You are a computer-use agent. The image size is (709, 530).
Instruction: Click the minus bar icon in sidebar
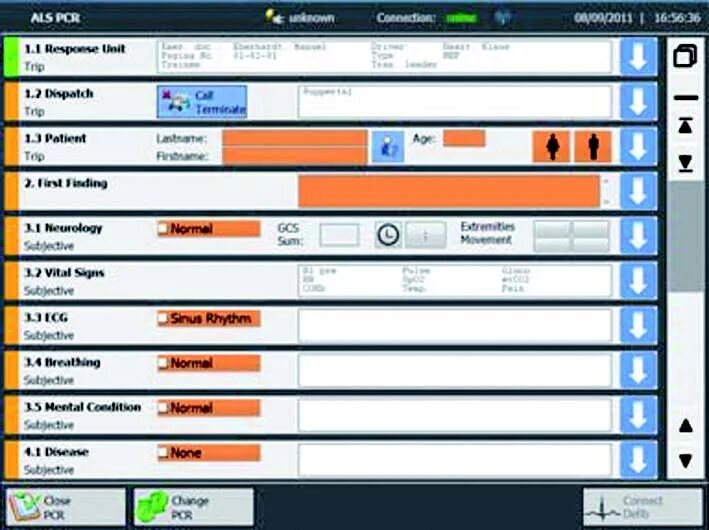685,97
